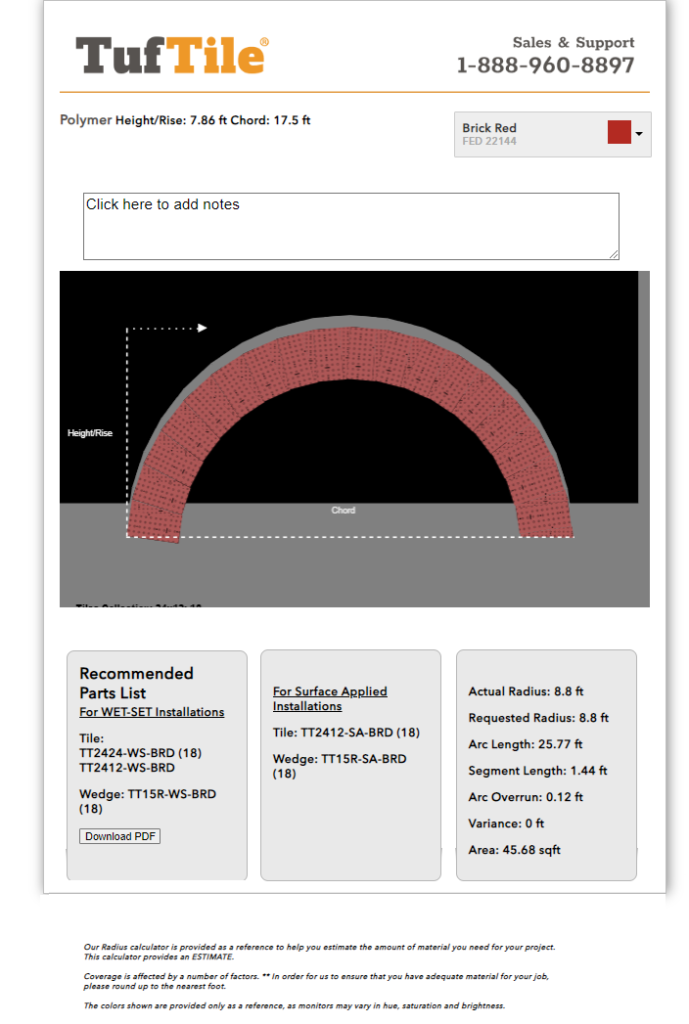Click the notes text area
This screenshot has height=1024, width=689.
pos(350,226)
